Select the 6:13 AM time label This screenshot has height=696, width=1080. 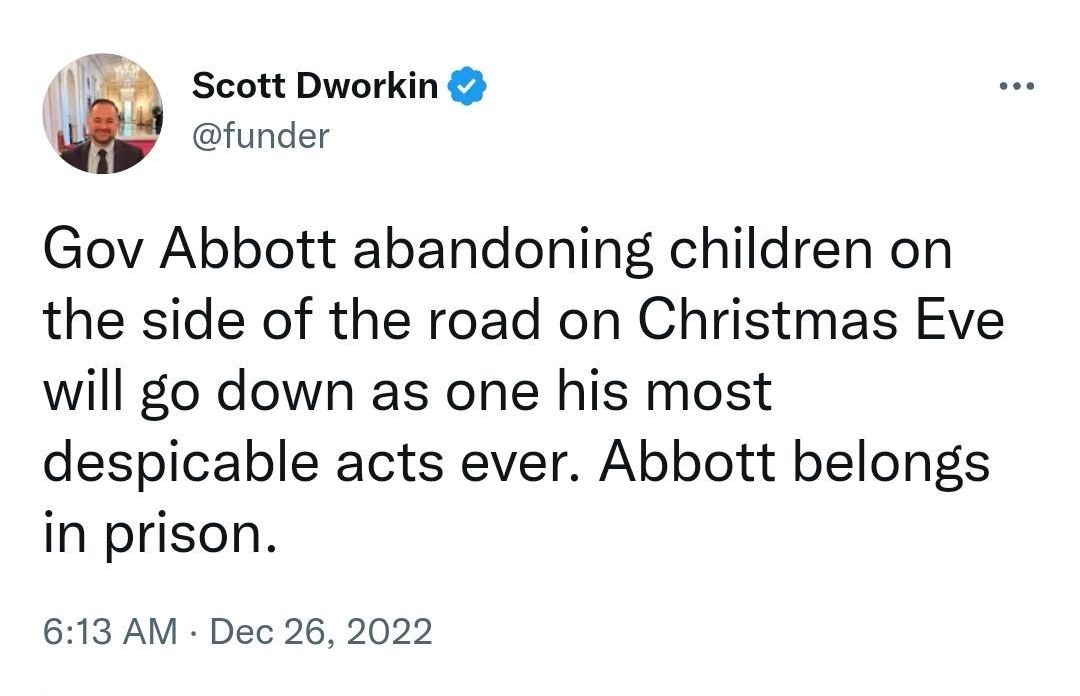(110, 630)
